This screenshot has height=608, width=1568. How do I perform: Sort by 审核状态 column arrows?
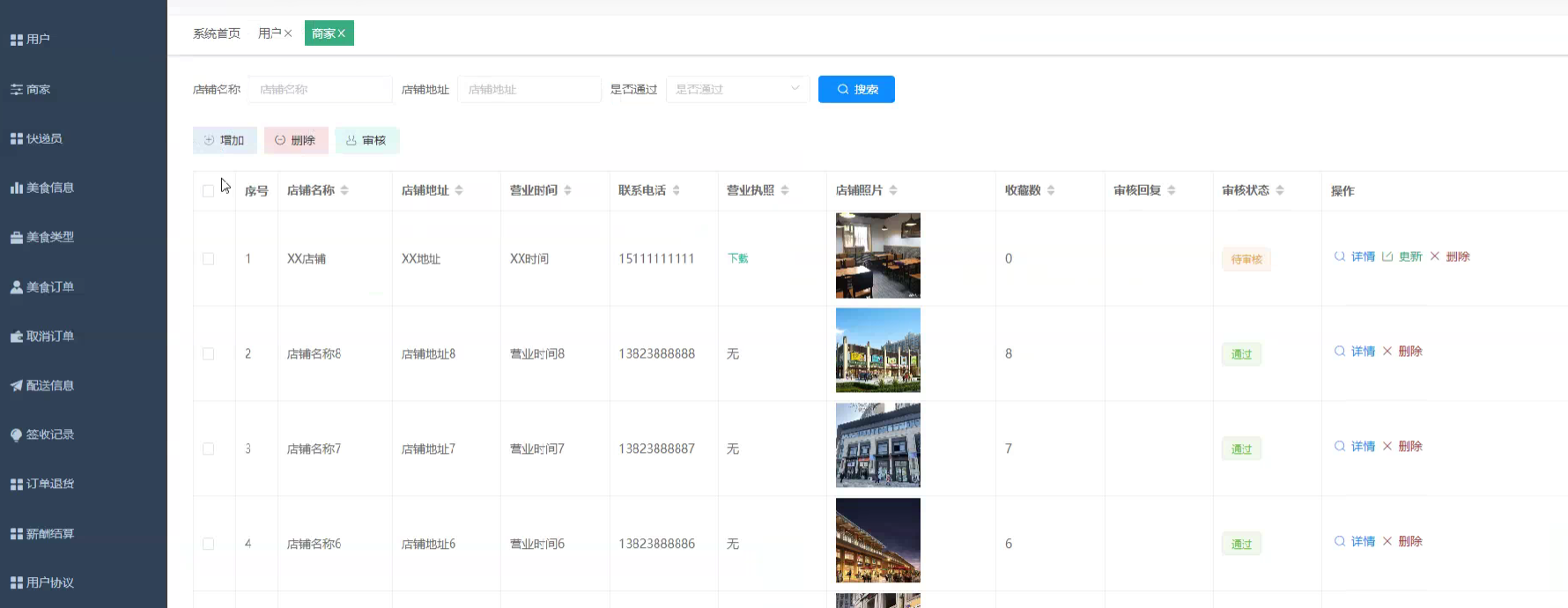tap(1280, 190)
